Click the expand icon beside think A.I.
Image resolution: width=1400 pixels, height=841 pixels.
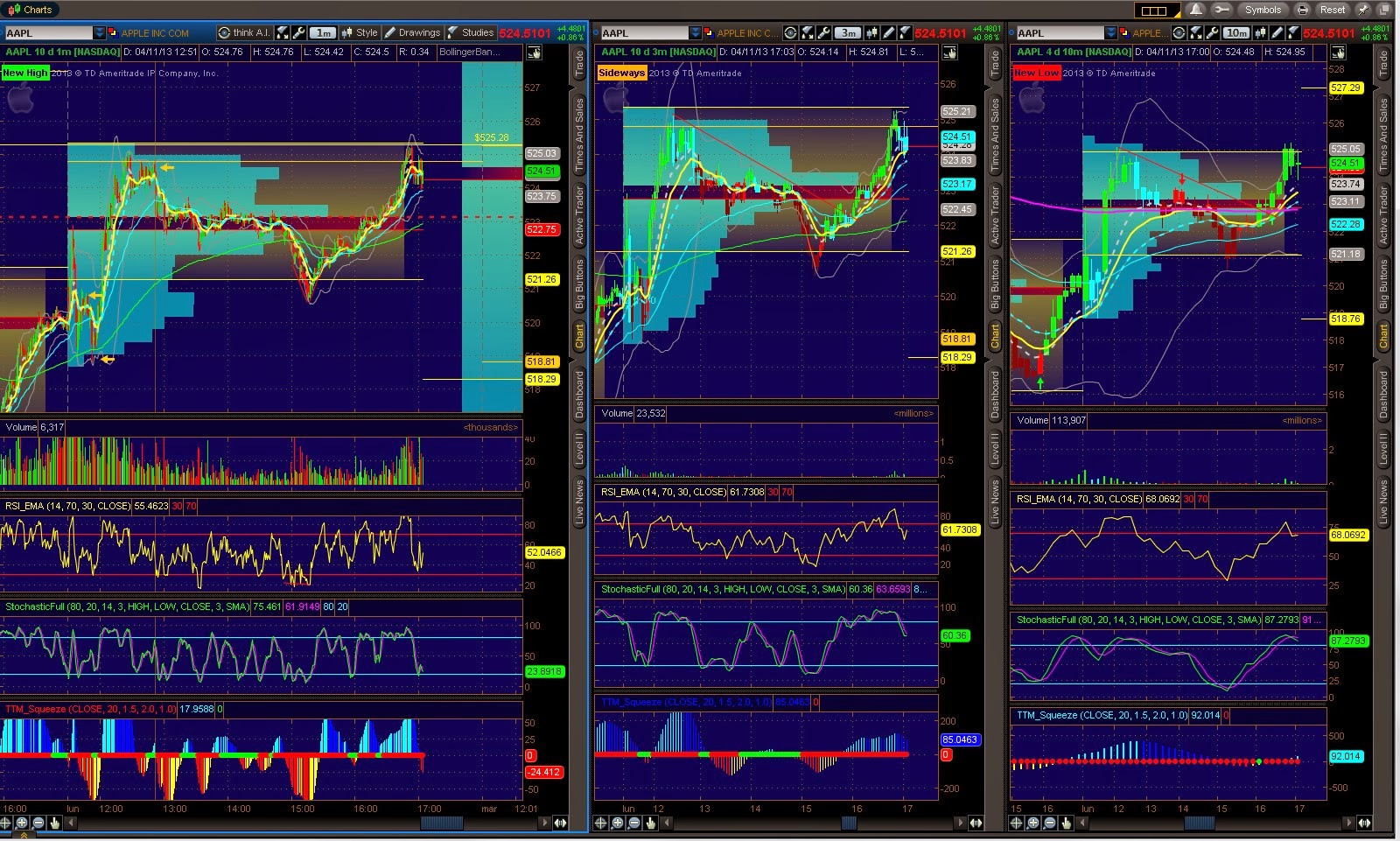(x=283, y=32)
